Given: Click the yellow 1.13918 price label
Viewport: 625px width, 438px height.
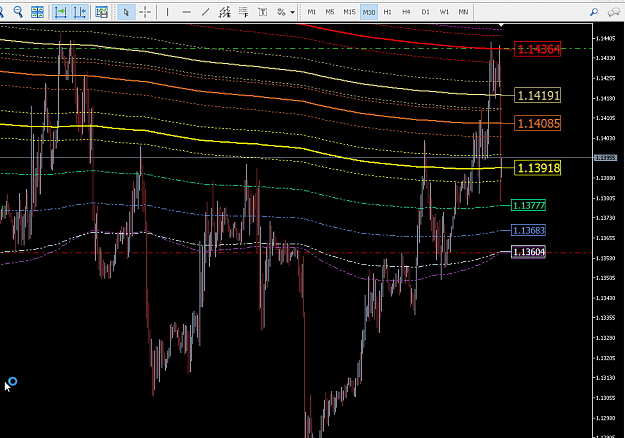Looking at the screenshot, I should click(537, 168).
